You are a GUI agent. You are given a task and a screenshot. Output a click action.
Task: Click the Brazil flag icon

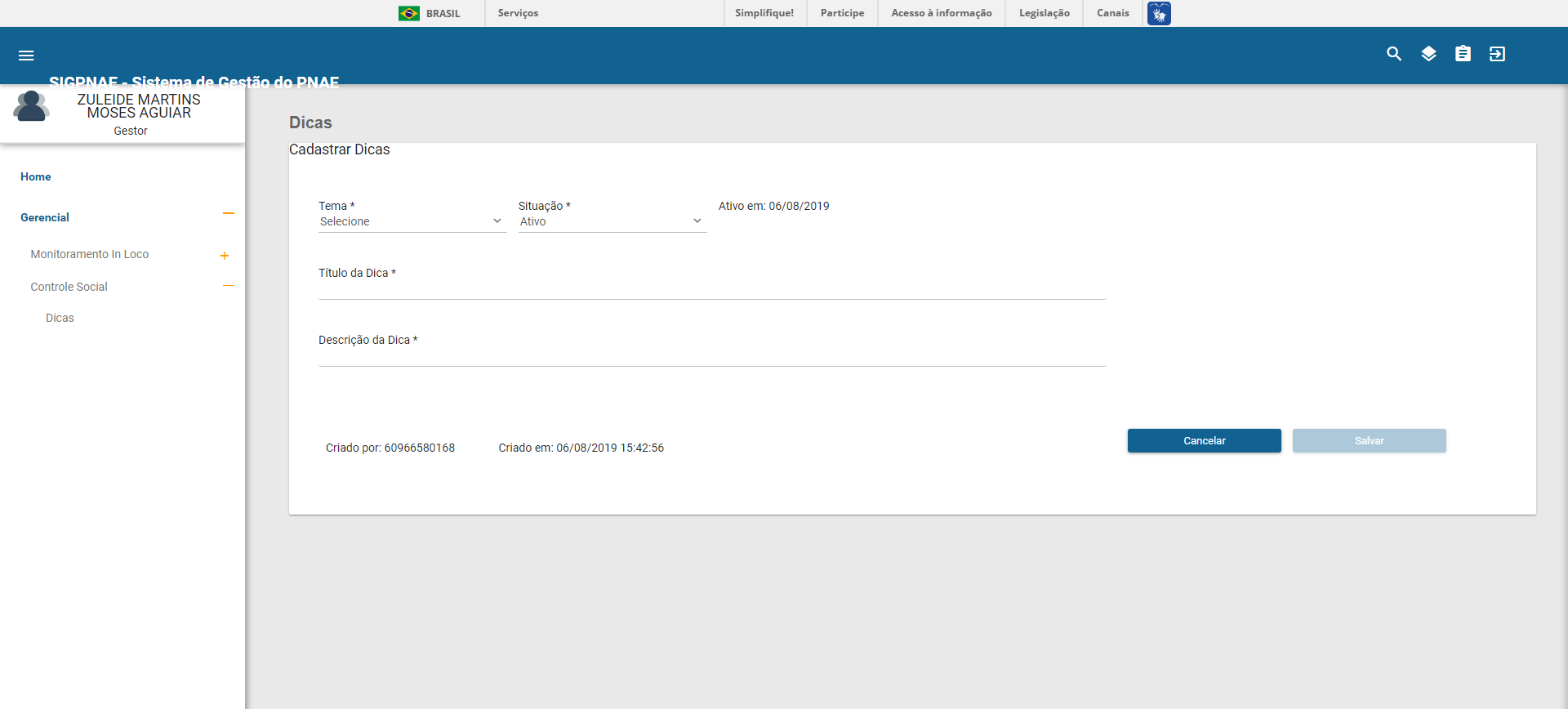409,13
